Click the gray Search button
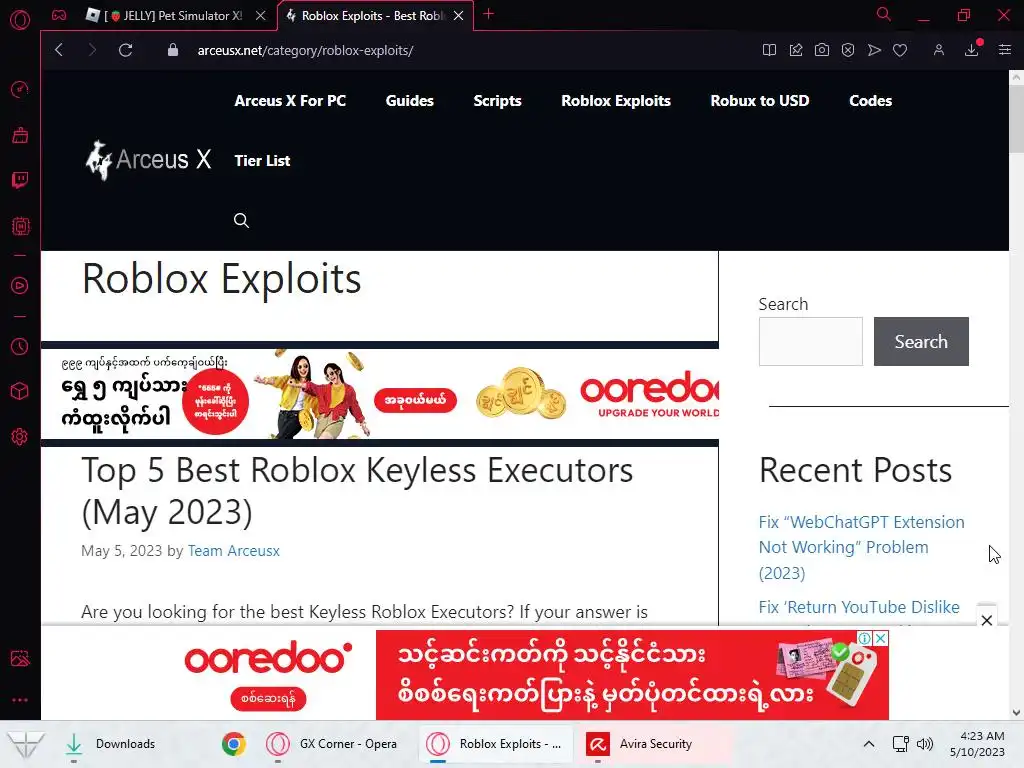This screenshot has height=768, width=1024. tap(921, 342)
